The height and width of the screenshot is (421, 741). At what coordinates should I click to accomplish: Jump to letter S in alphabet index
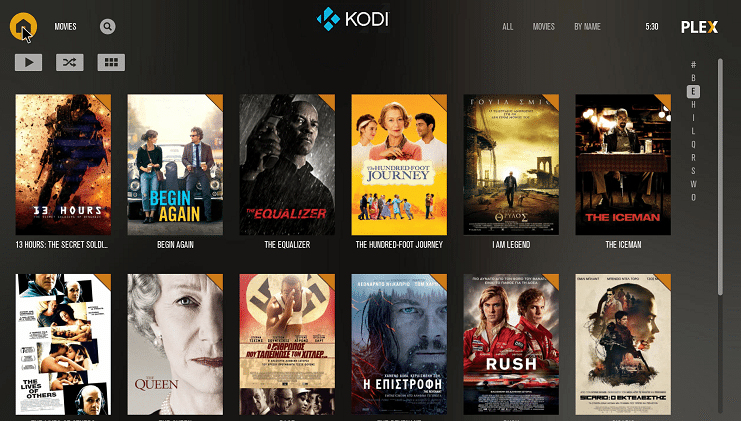tap(693, 171)
